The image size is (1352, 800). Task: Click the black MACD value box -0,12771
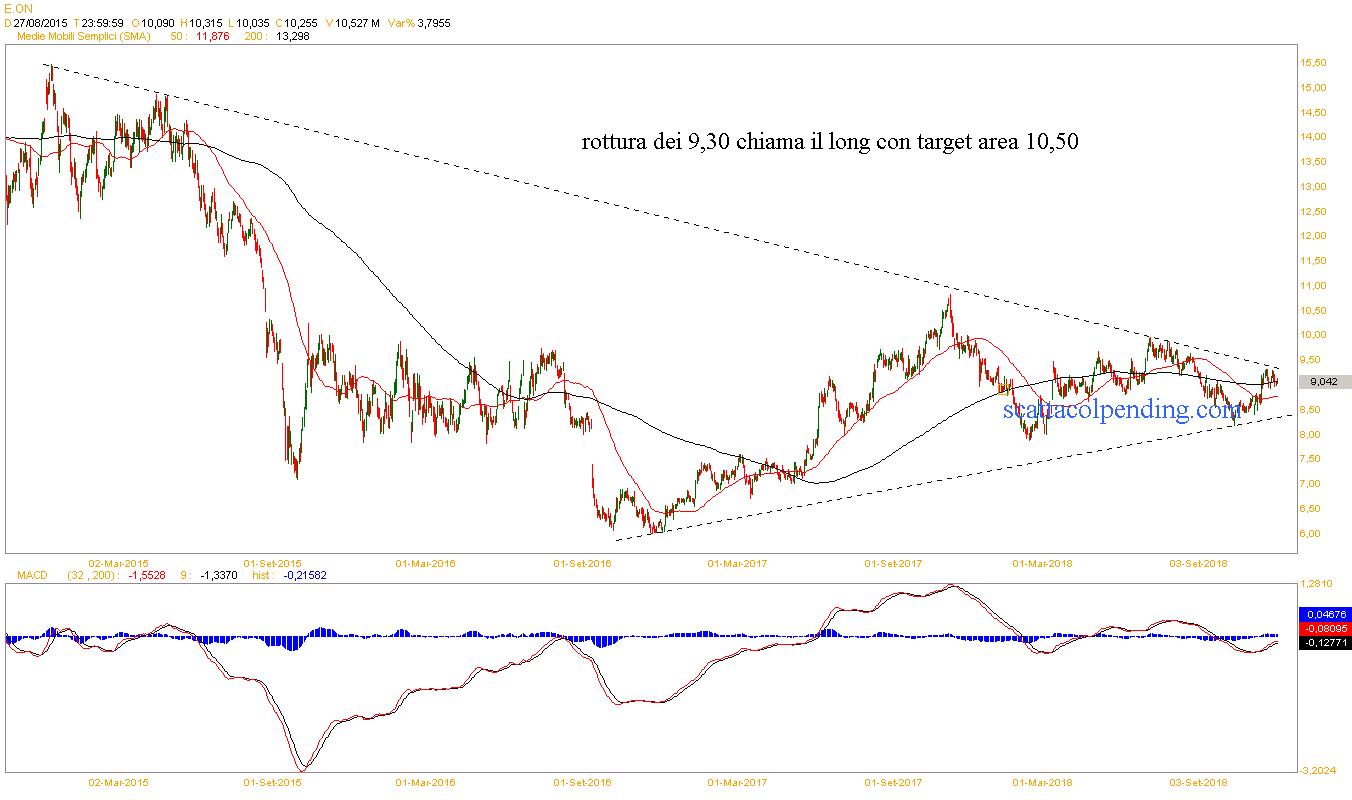tap(1324, 643)
